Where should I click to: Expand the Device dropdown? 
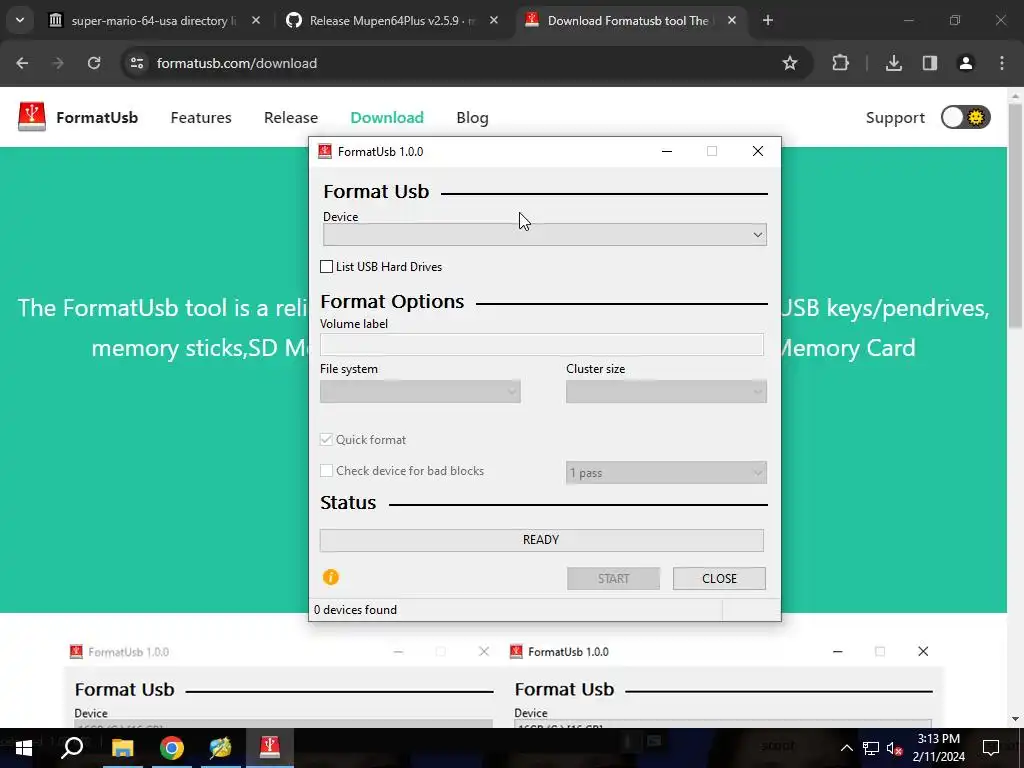(x=545, y=234)
